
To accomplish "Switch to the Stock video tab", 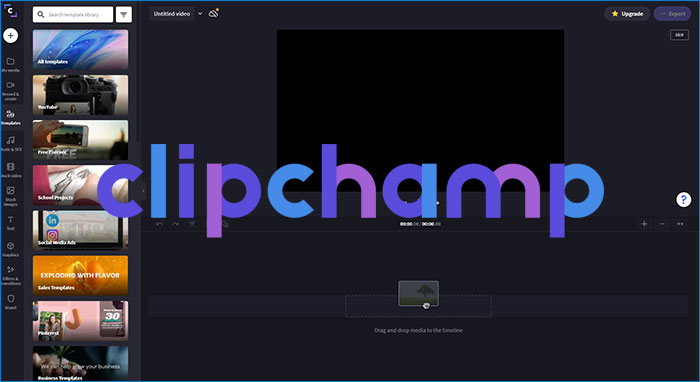I will pos(10,170).
